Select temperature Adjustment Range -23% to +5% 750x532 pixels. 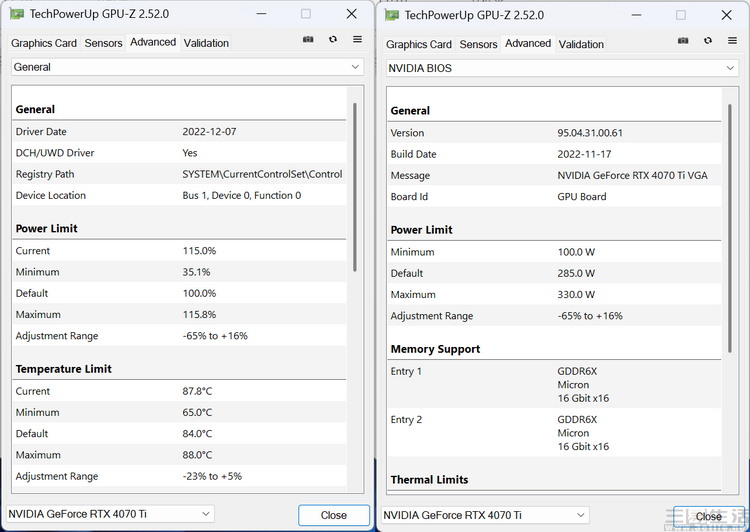pos(212,476)
